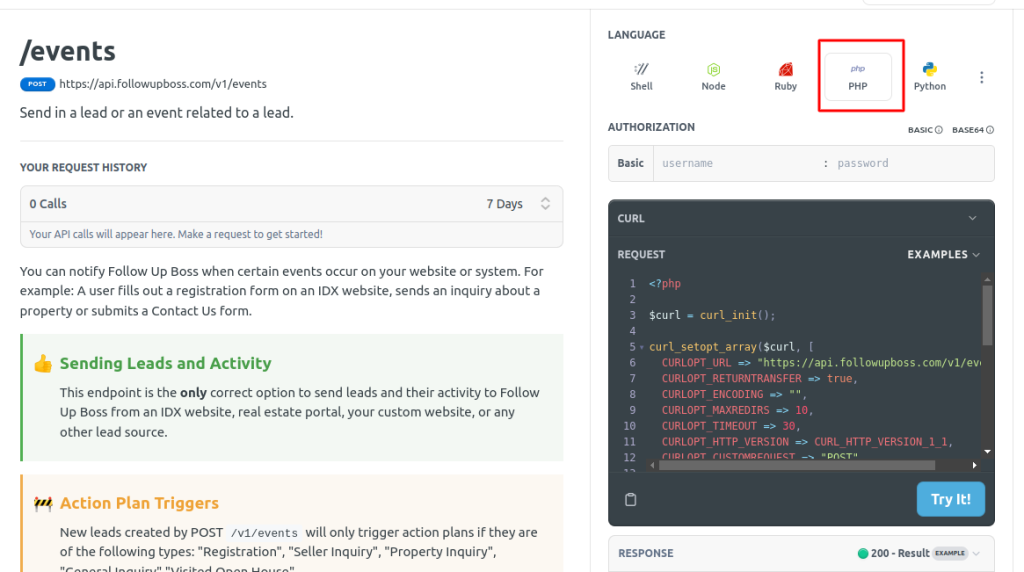Viewport: 1024px width, 572px height.
Task: Open the EXAMPLES request dropdown
Action: (x=943, y=254)
